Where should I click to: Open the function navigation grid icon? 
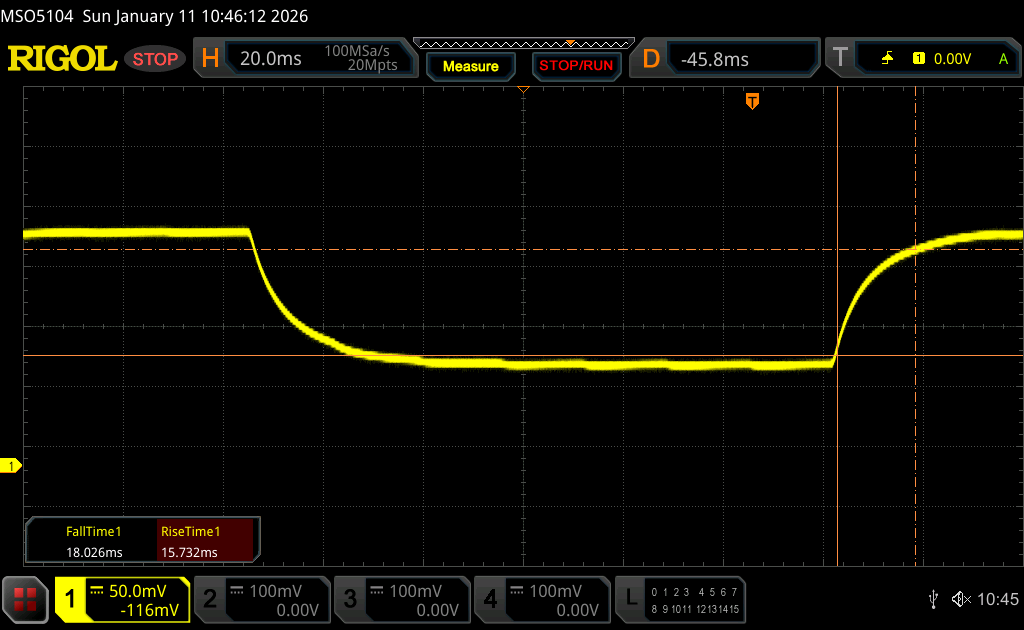pyautogui.click(x=26, y=599)
